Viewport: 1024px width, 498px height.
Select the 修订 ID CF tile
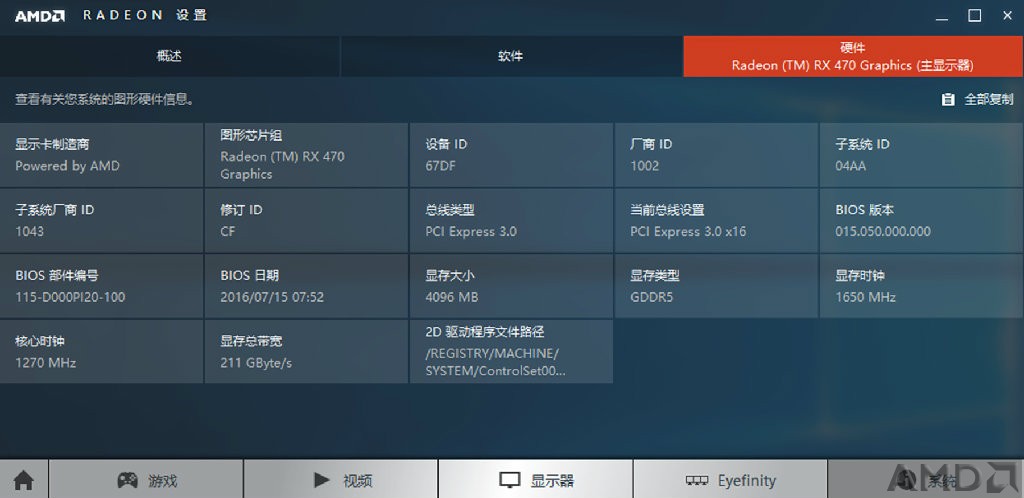point(306,221)
